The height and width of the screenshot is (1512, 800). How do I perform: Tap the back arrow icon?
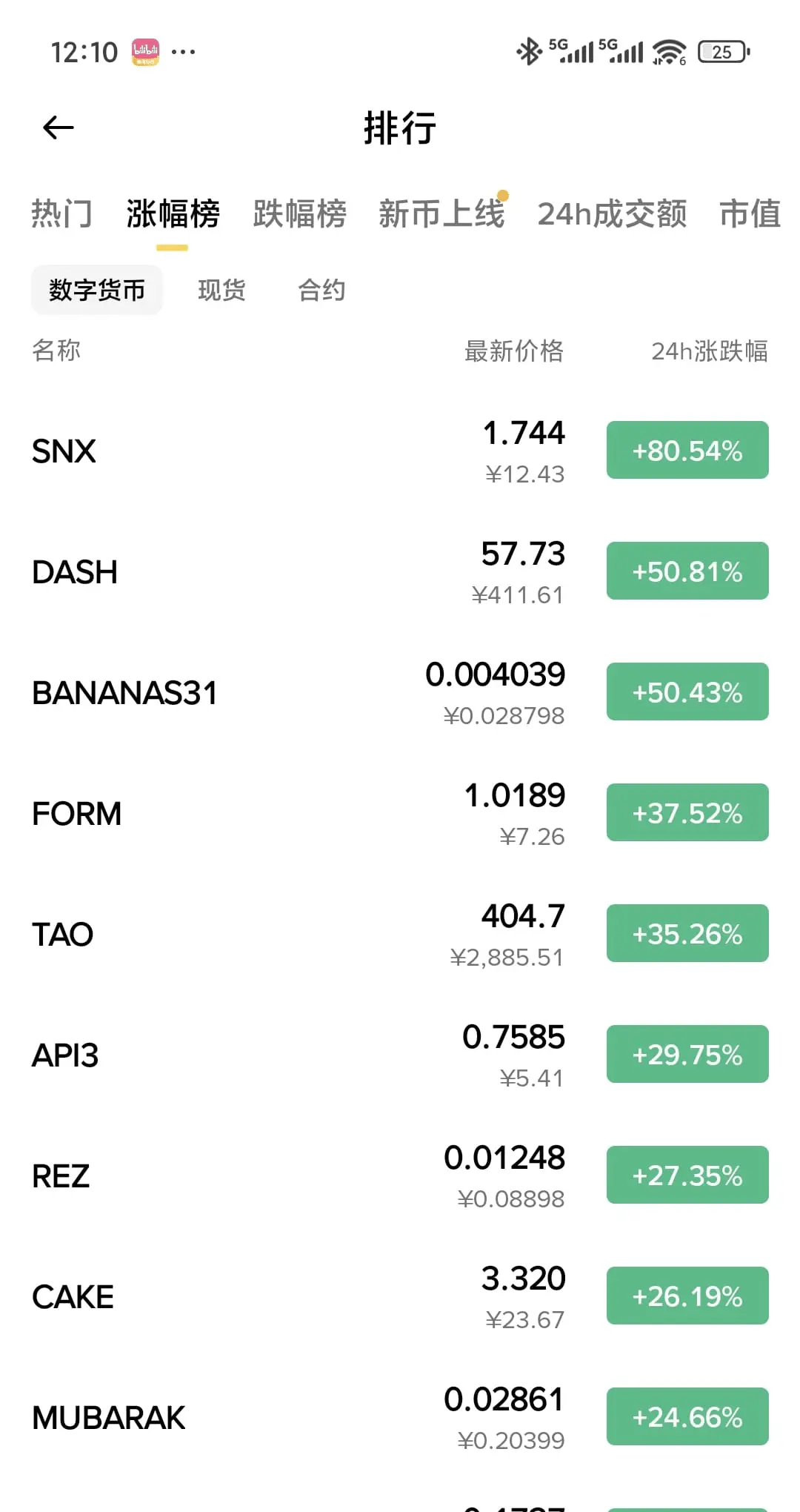[59, 127]
